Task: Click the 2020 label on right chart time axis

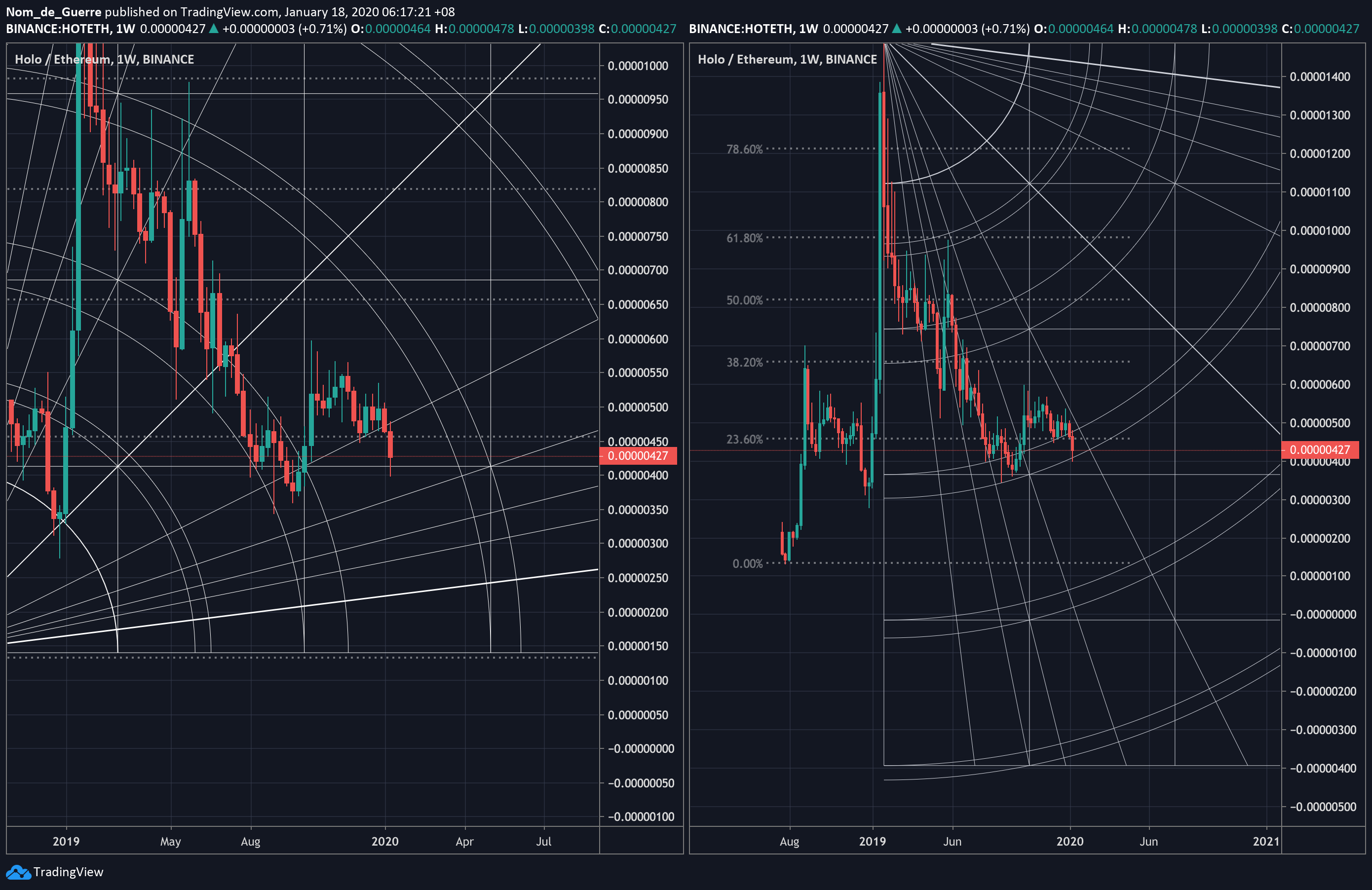Action: click(x=1070, y=842)
